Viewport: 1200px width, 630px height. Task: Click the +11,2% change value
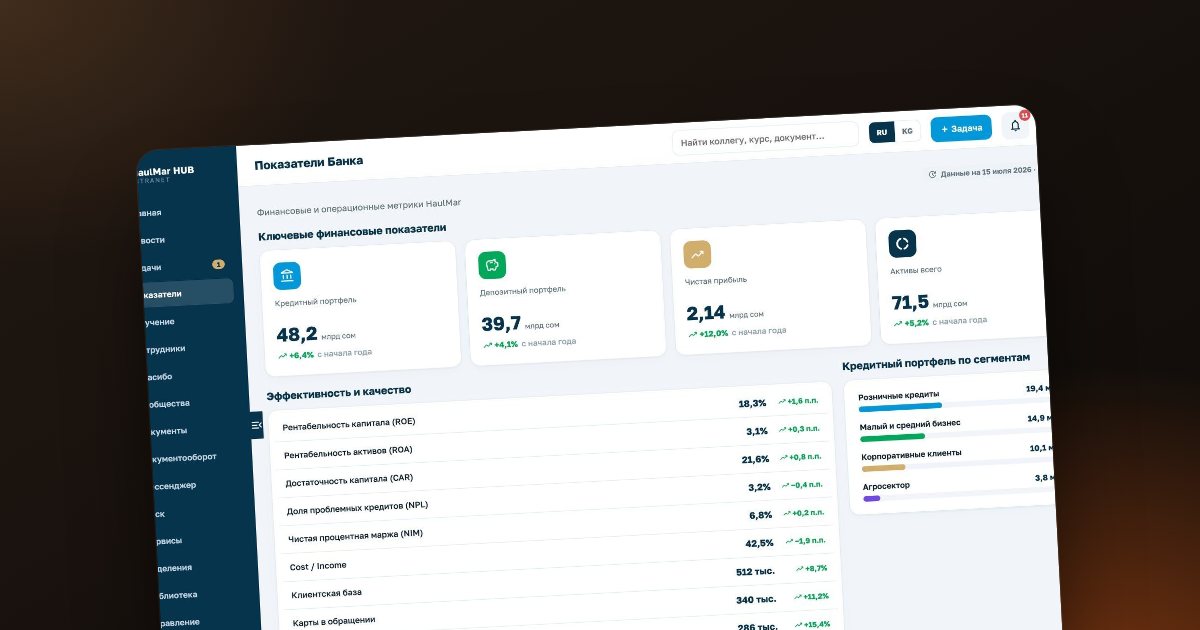coord(815,596)
